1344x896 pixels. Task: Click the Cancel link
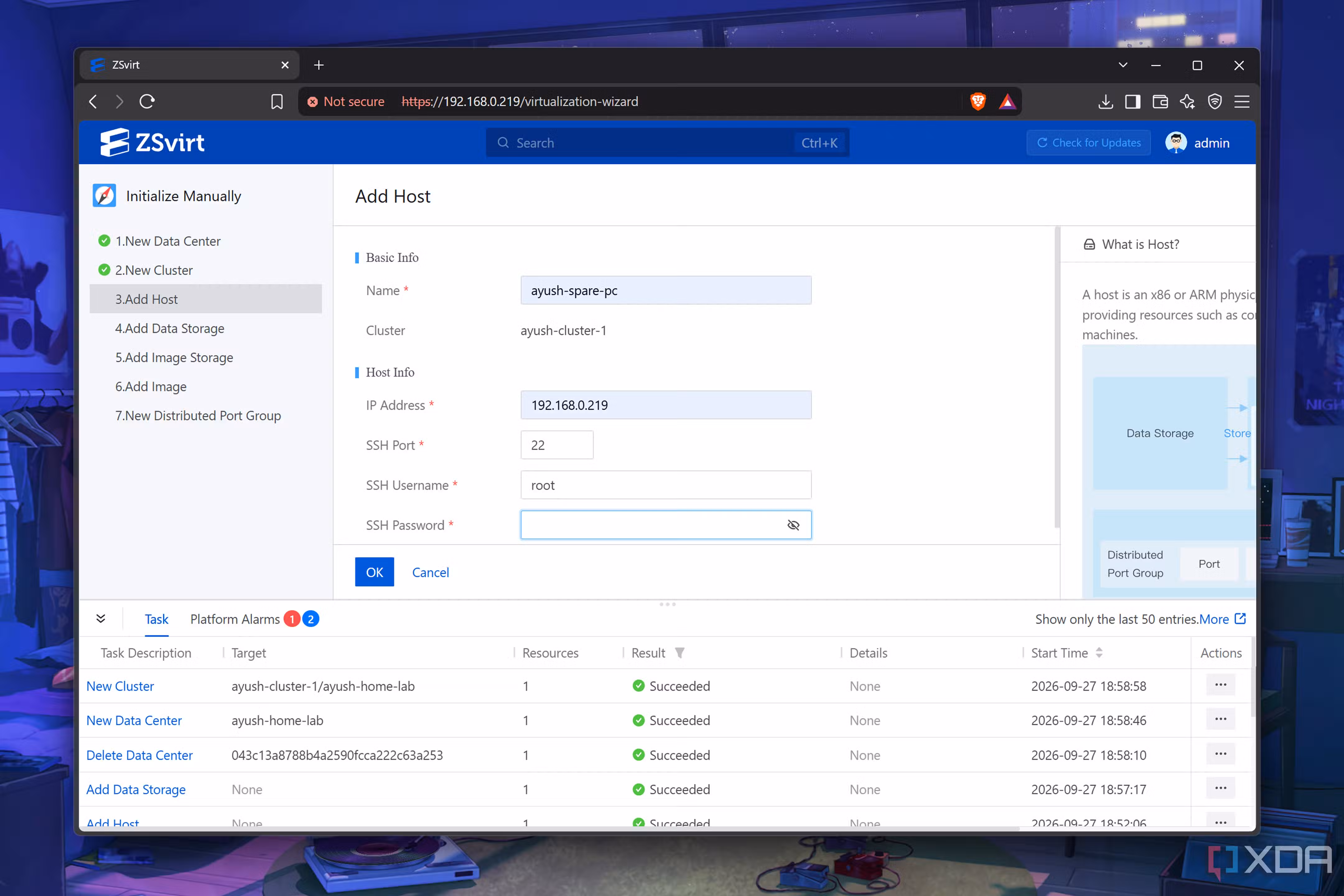[430, 572]
